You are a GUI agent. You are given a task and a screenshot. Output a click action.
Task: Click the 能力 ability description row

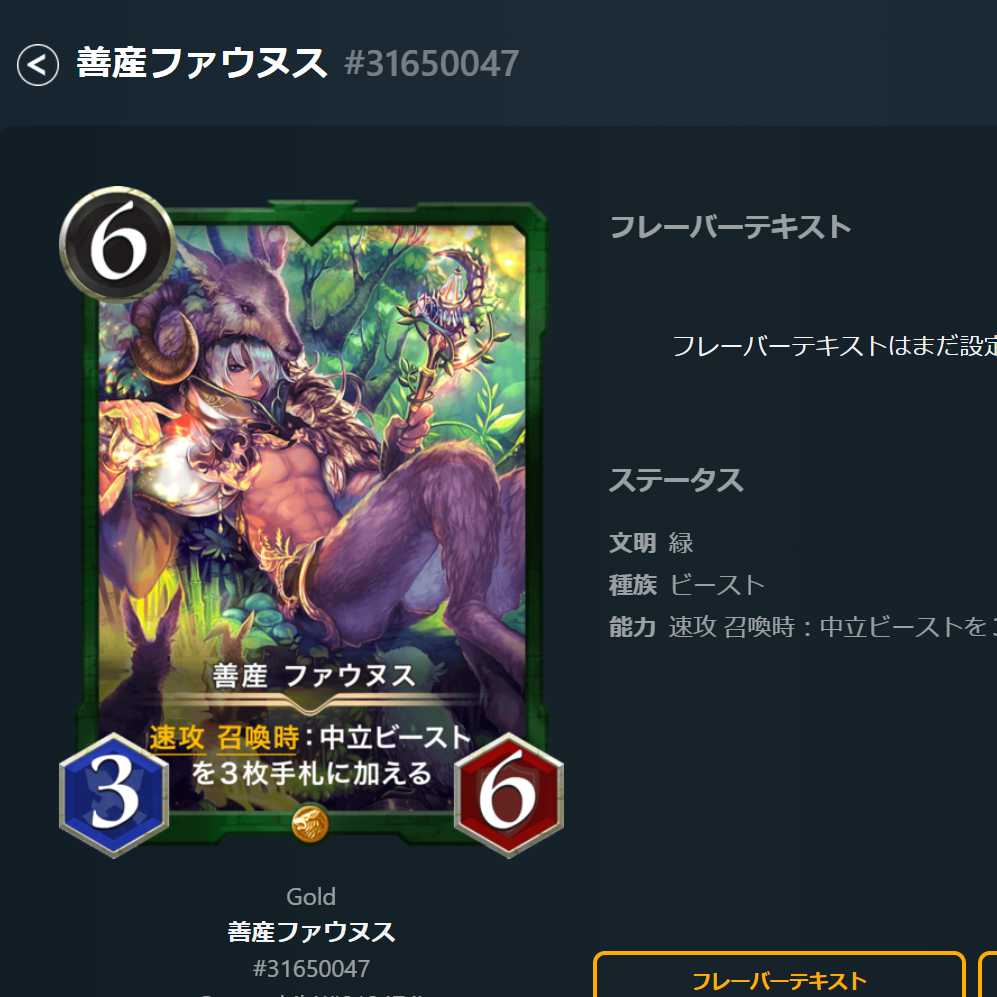802,627
